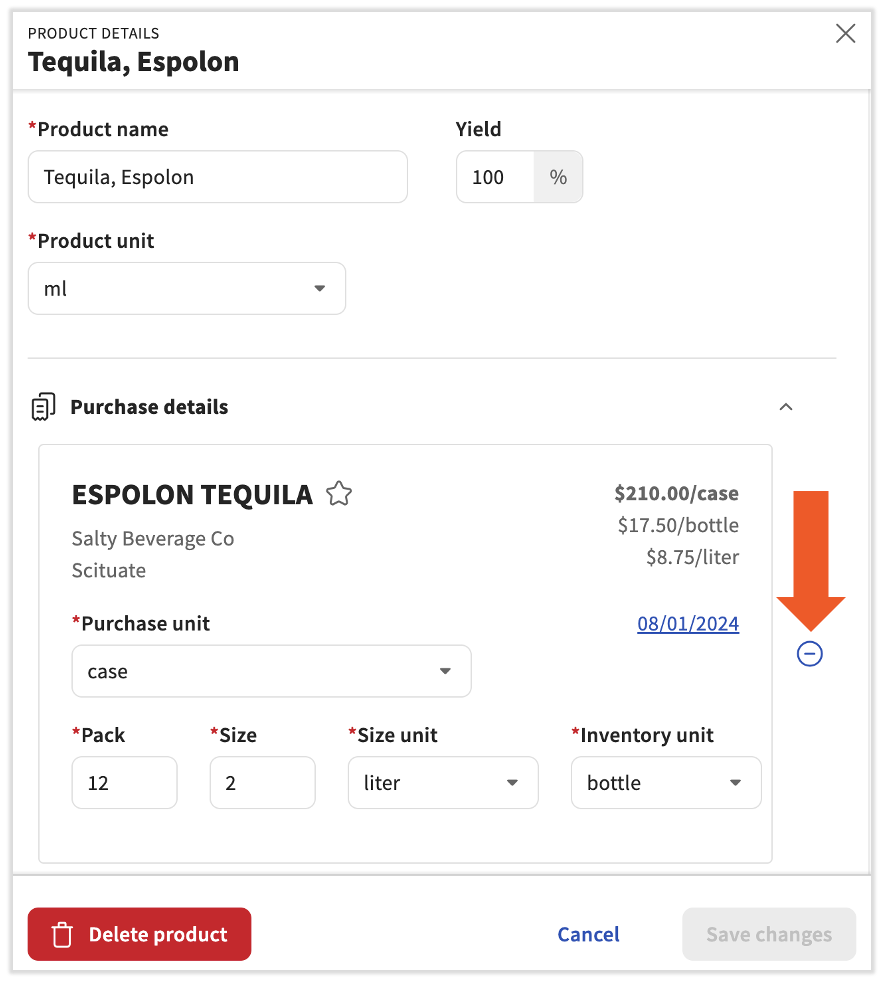Click the ESPOLON TEQUILA purchase item title
Screen dimensions: 884x984
tap(192, 494)
